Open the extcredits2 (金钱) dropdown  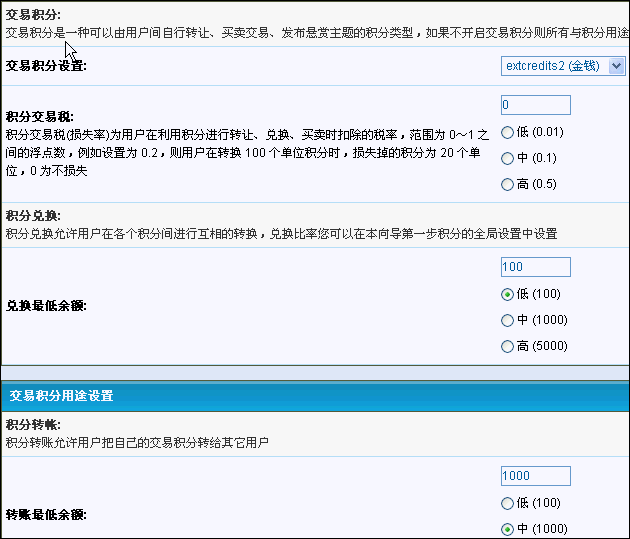pyautogui.click(x=562, y=66)
